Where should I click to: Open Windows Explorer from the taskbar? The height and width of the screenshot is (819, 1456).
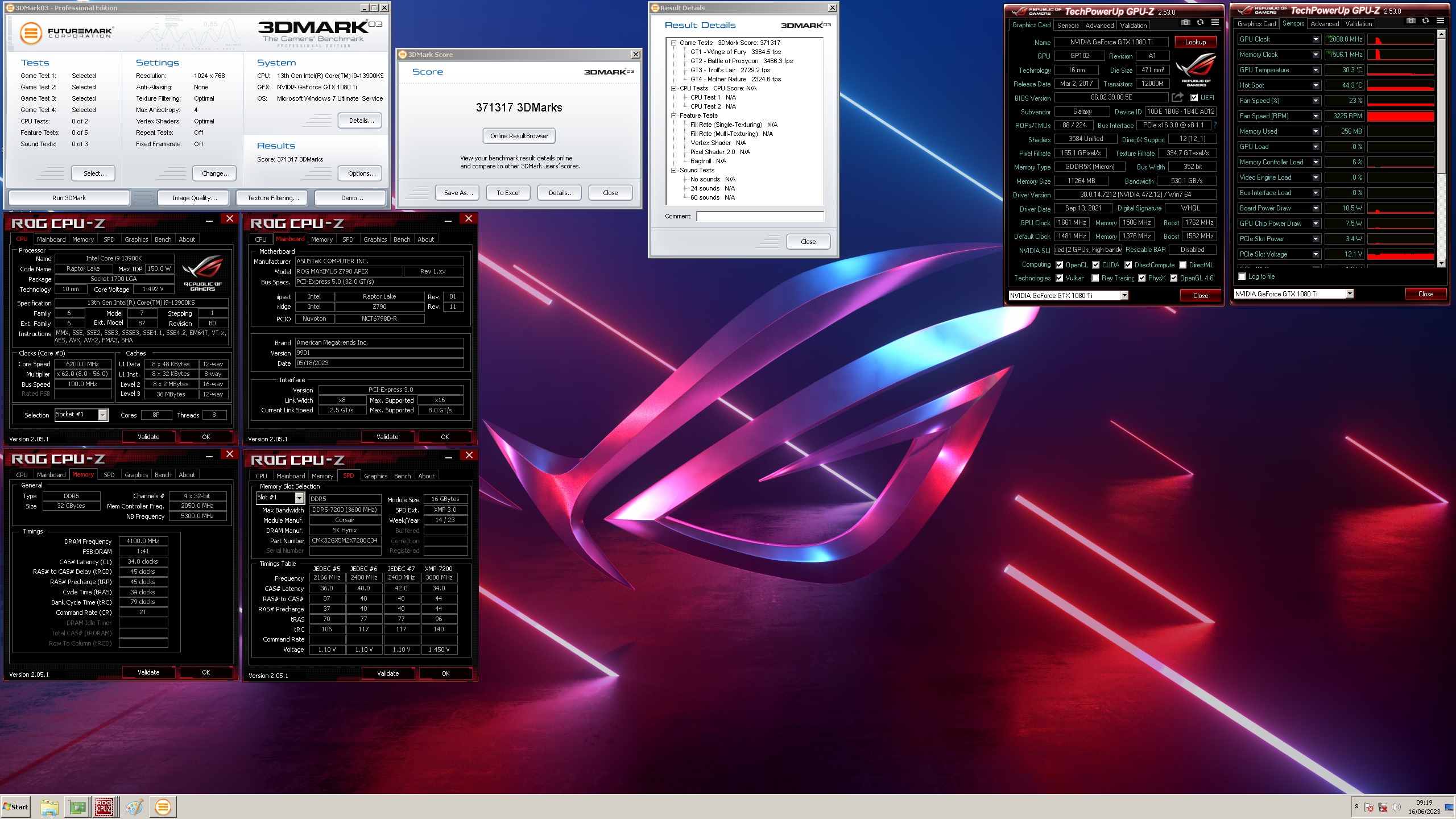point(49,807)
